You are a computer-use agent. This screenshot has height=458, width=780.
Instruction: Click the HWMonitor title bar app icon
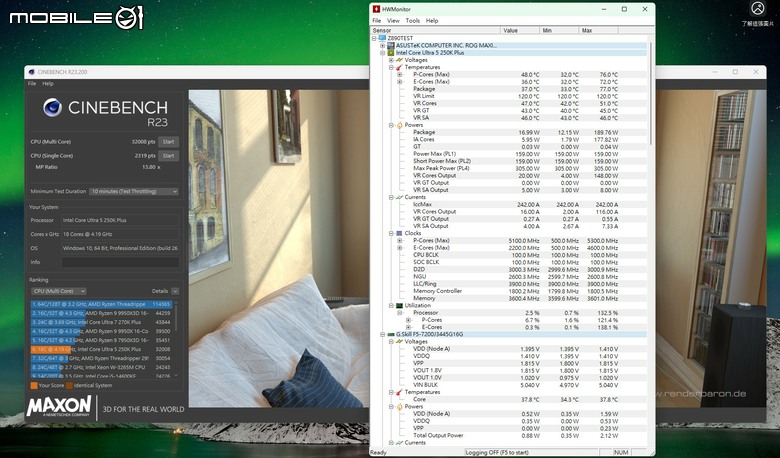pos(377,9)
